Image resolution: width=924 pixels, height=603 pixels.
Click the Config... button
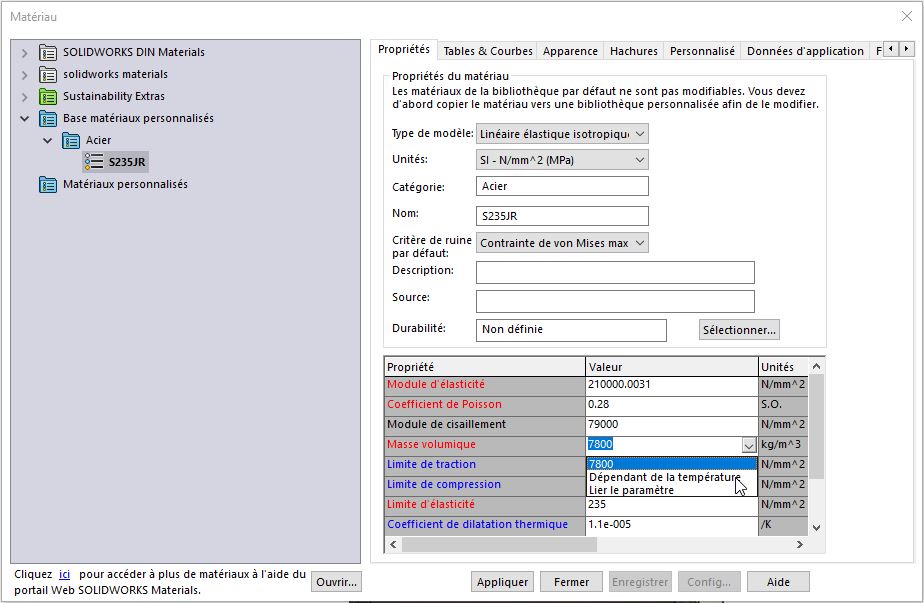709,582
